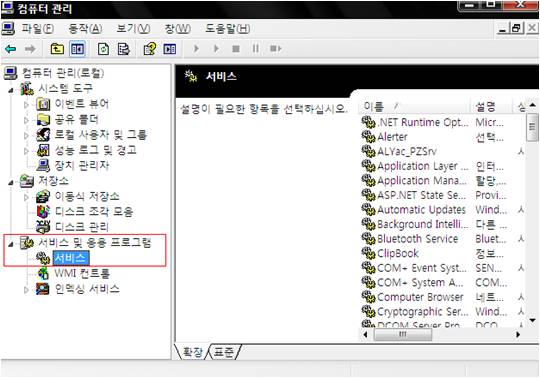Screen dimensions: 540x378
Task: Click the Pause service icon
Action: [x=255, y=49]
